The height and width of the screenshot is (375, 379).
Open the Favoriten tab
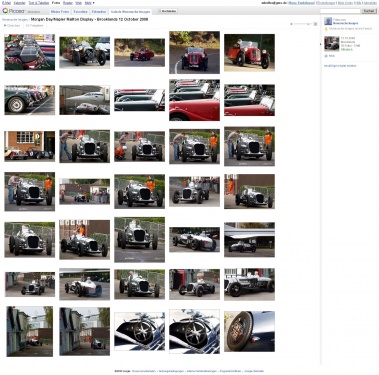[x=80, y=11]
